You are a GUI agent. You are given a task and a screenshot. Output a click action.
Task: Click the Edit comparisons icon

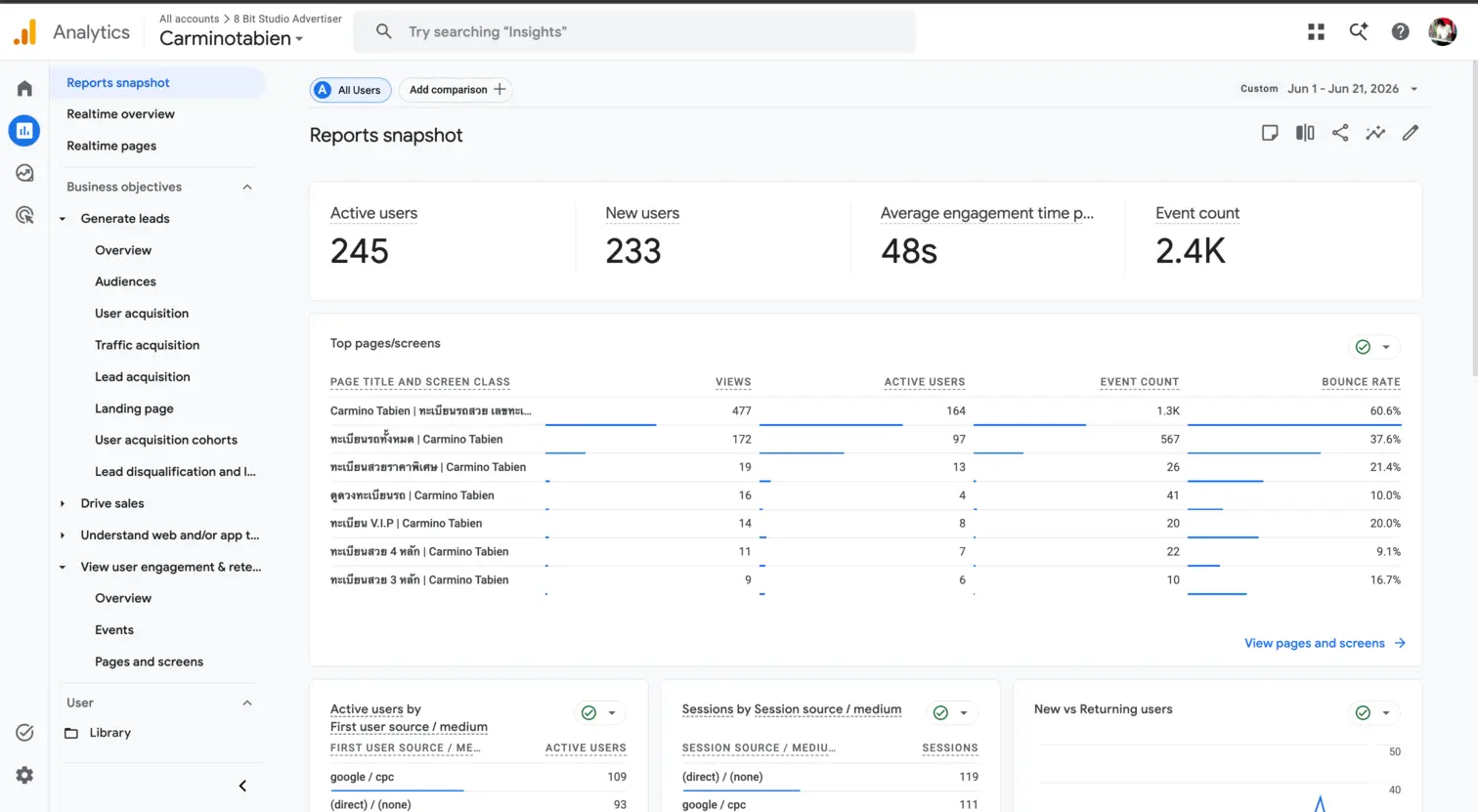(x=1305, y=133)
